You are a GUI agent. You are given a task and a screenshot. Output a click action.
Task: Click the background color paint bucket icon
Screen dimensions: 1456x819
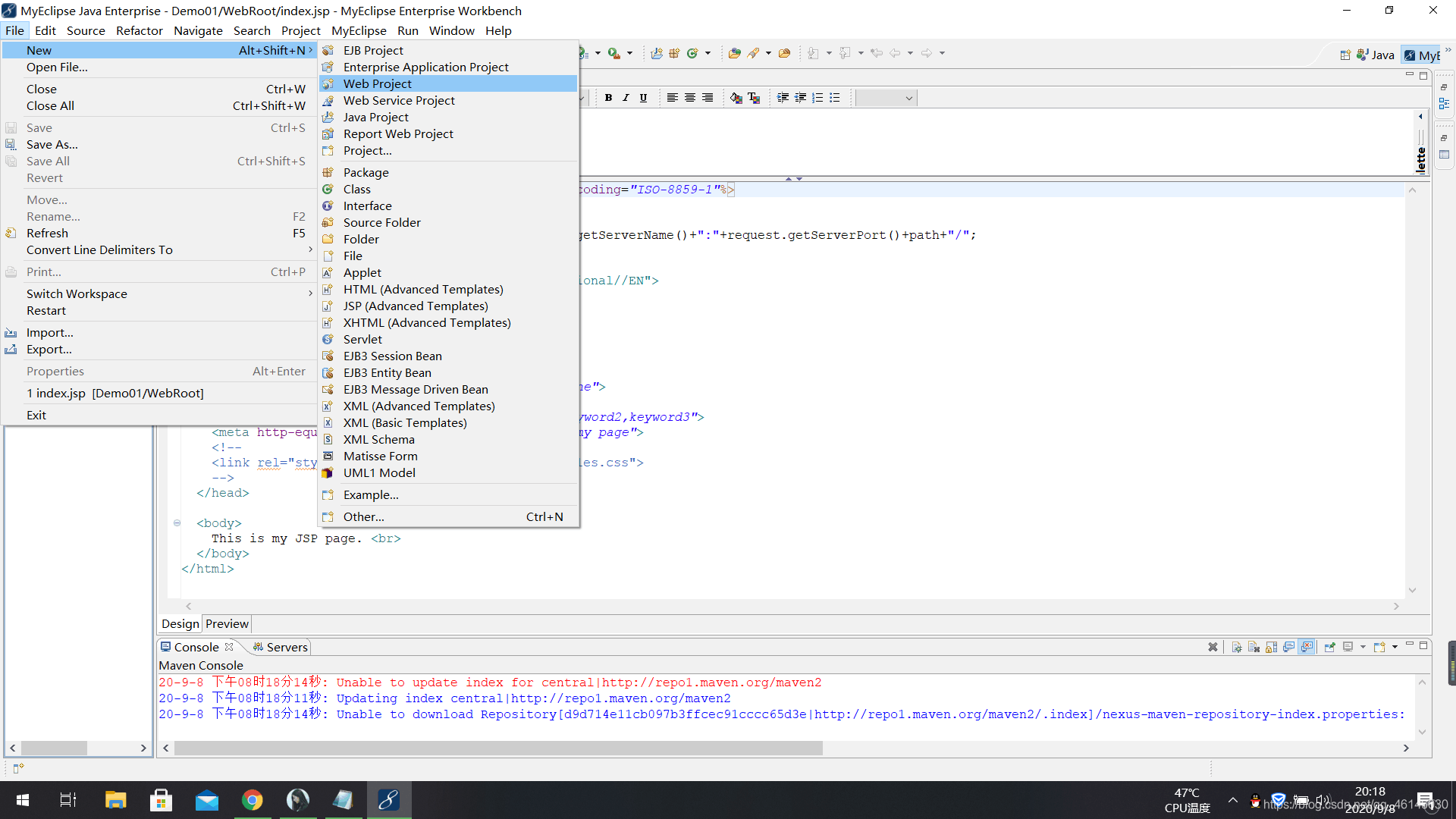click(736, 98)
